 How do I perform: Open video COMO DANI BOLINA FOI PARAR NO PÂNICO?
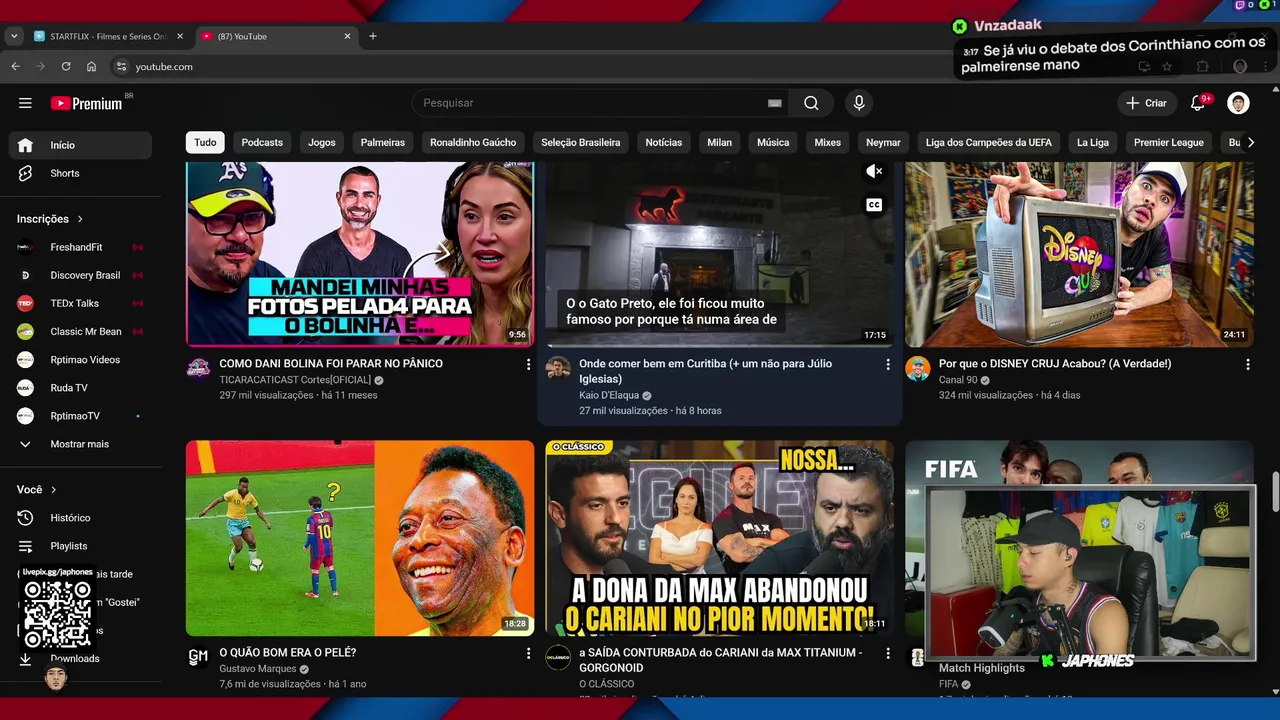pyautogui.click(x=331, y=364)
